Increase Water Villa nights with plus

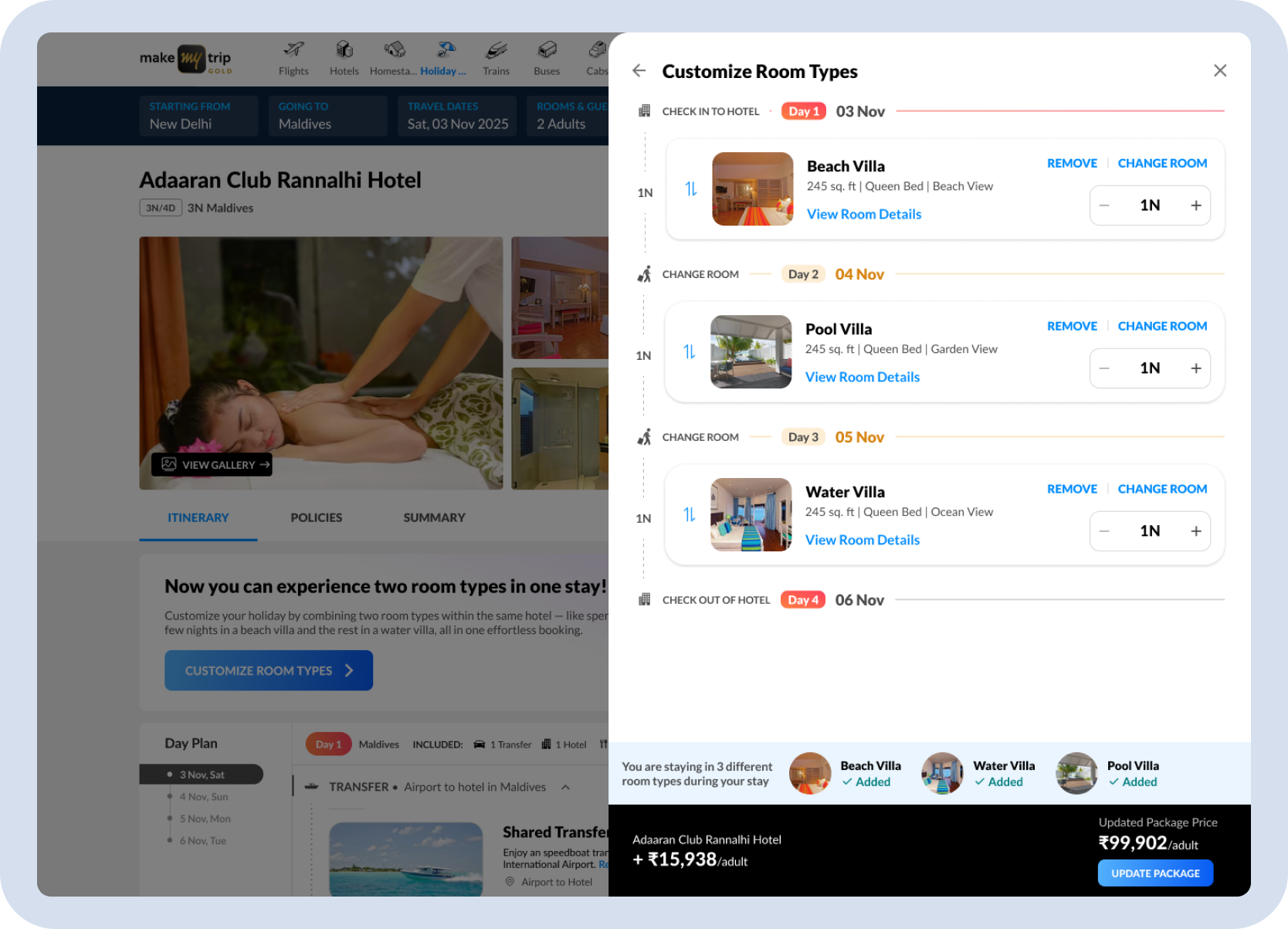pos(1196,531)
